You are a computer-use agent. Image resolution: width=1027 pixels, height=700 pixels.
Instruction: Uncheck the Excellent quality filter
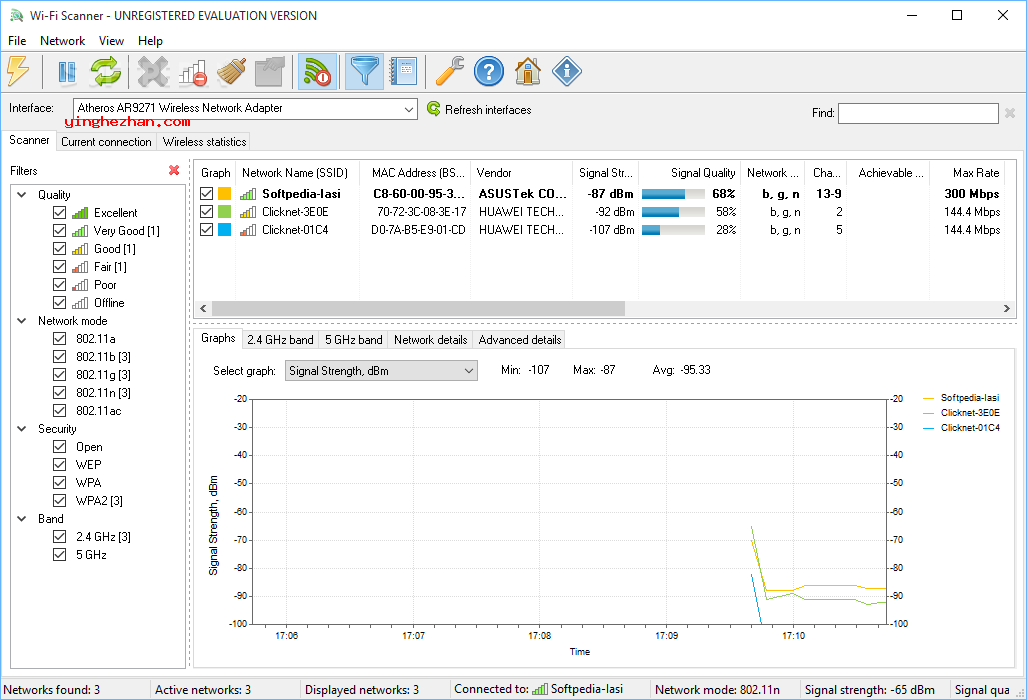(60, 213)
